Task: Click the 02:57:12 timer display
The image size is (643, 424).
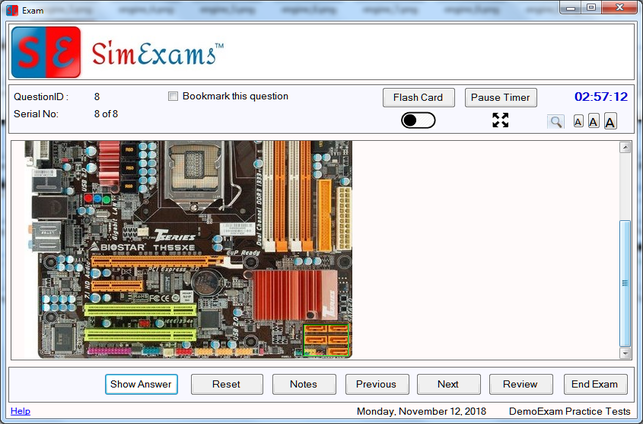Action: point(601,97)
